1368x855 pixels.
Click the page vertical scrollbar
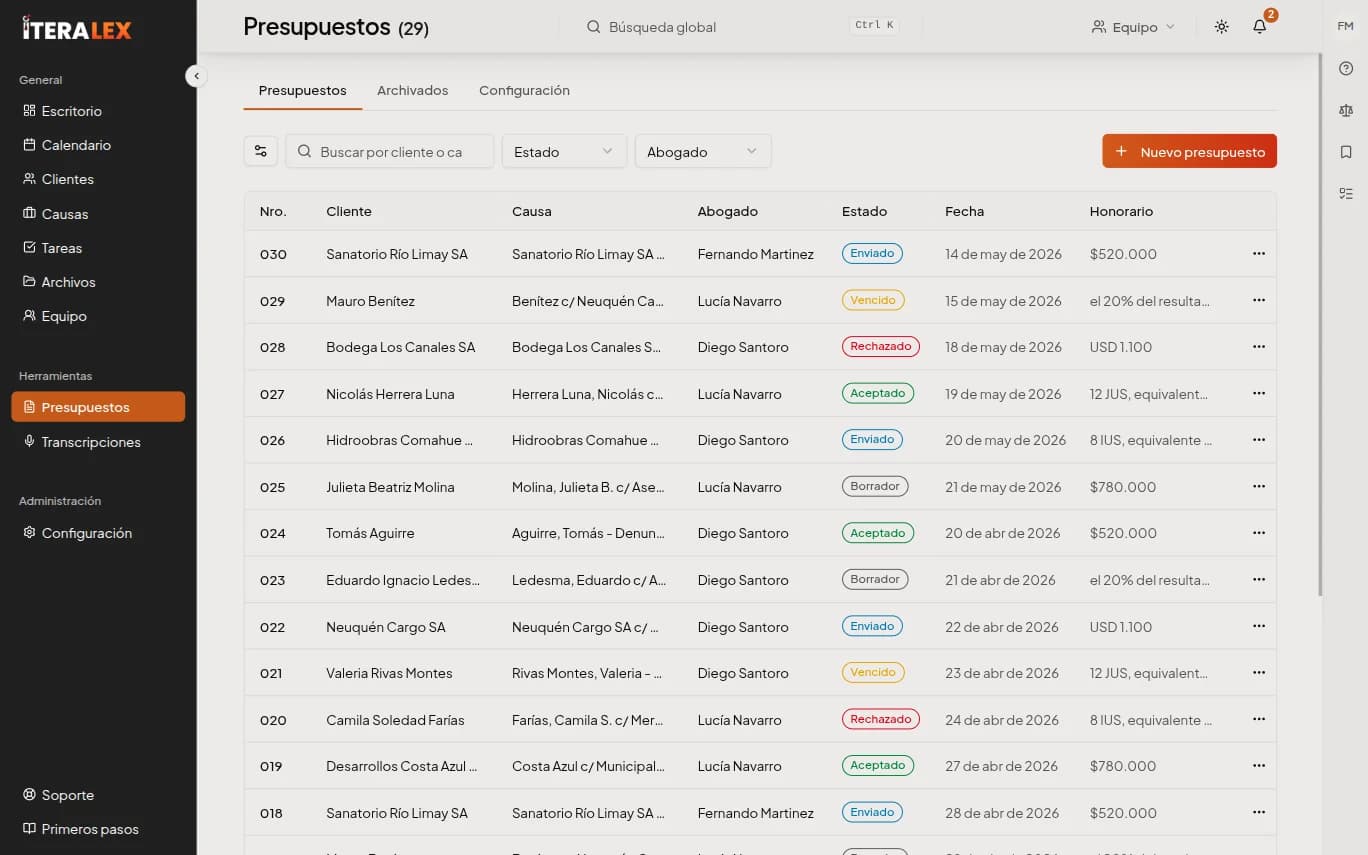pos(1321,325)
